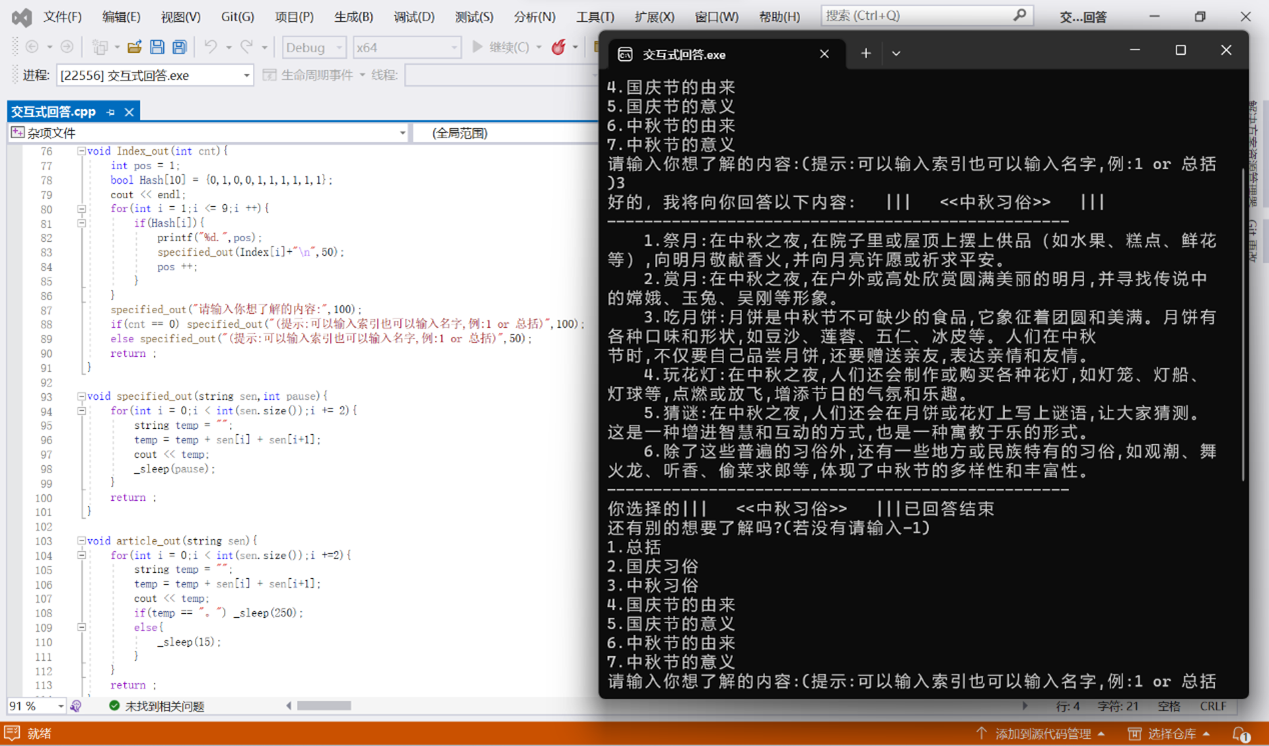This screenshot has width=1269, height=746.
Task: Click the Save All toolbar icon
Action: [x=179, y=47]
